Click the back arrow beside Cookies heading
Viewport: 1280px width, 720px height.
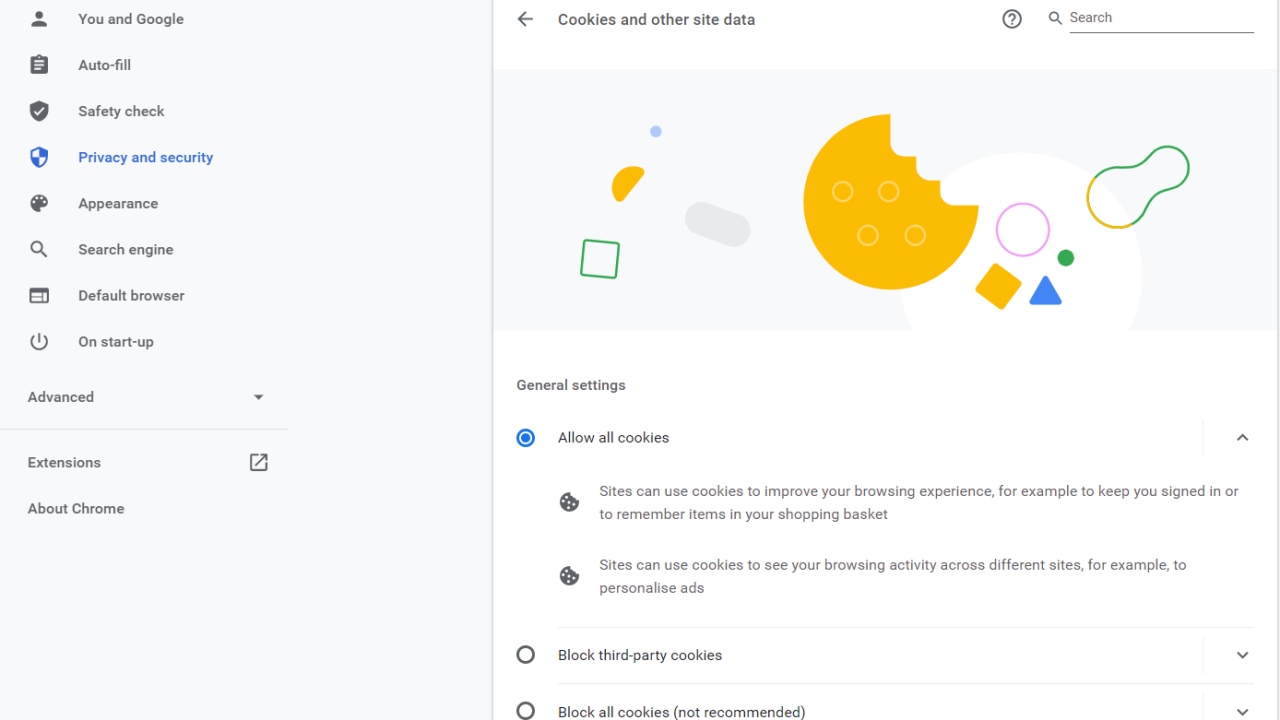(x=525, y=19)
